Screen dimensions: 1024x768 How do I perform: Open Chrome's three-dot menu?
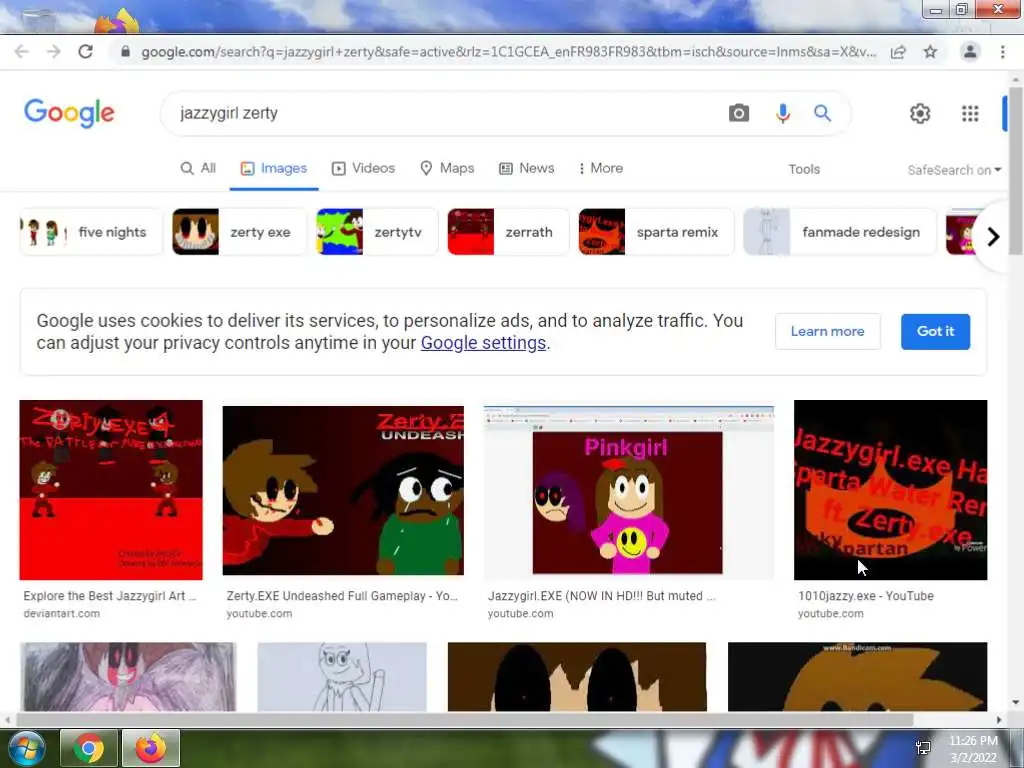click(x=1002, y=52)
